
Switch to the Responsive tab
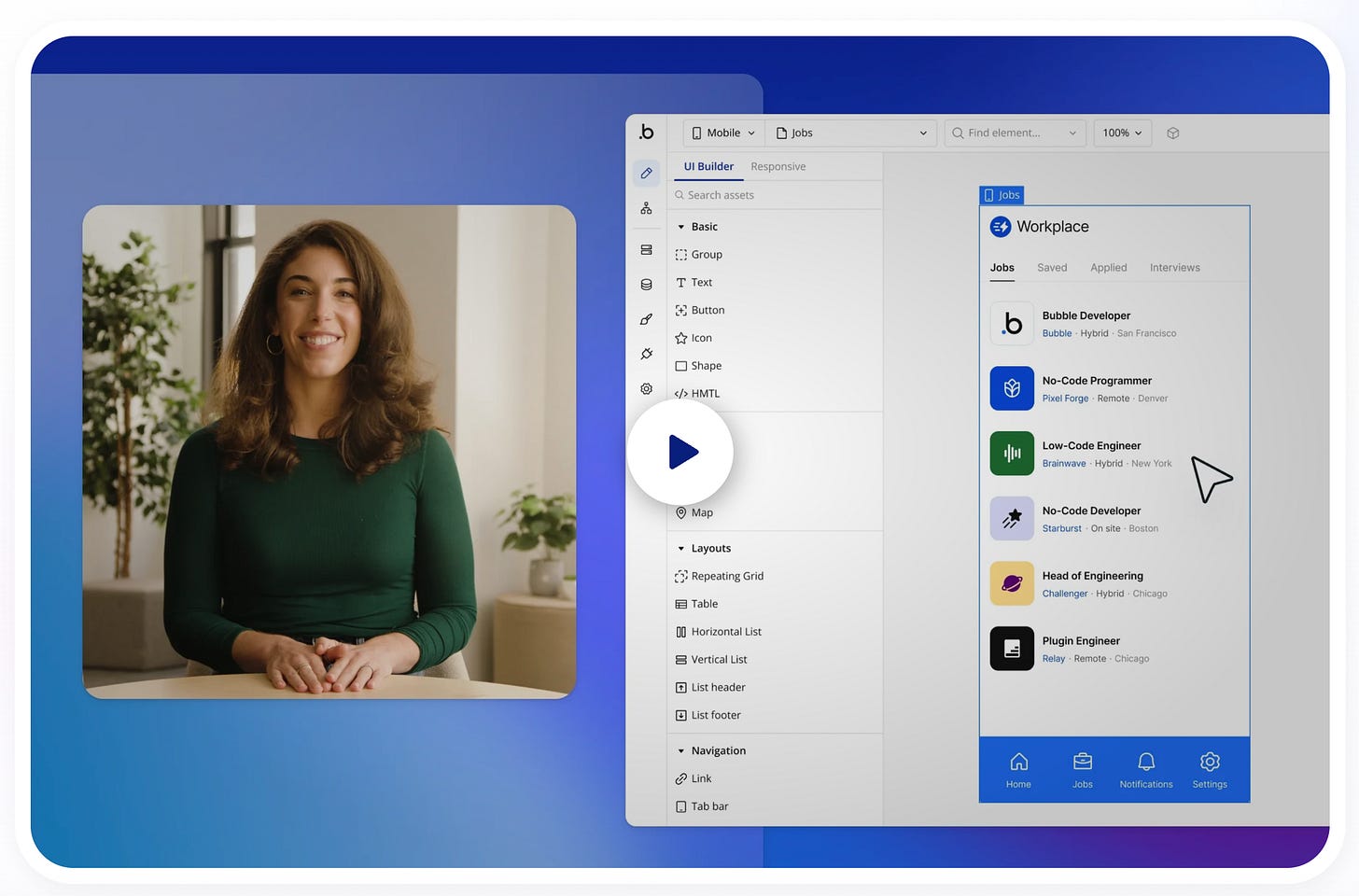(778, 167)
